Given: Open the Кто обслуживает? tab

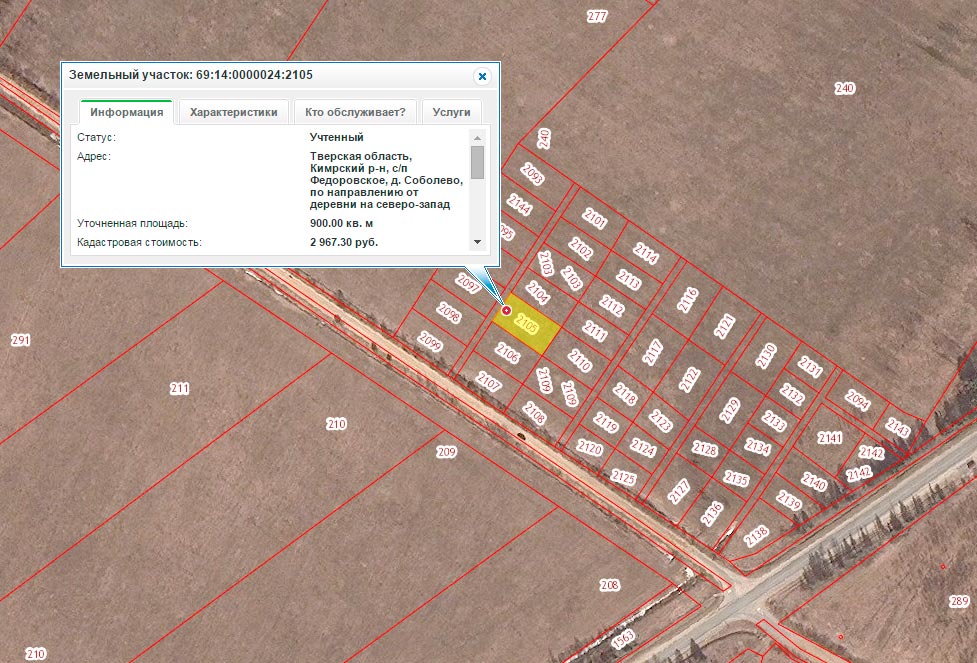Looking at the screenshot, I should [355, 112].
